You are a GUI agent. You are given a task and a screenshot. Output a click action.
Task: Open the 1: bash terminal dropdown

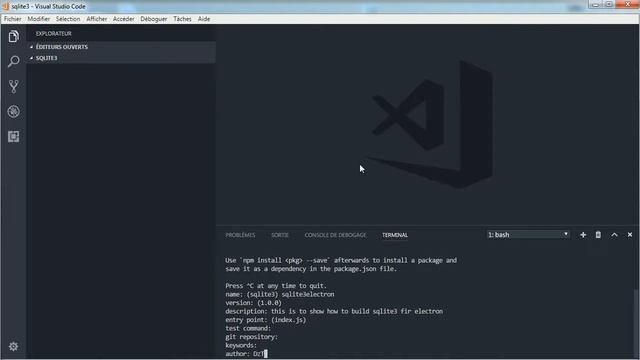528,235
